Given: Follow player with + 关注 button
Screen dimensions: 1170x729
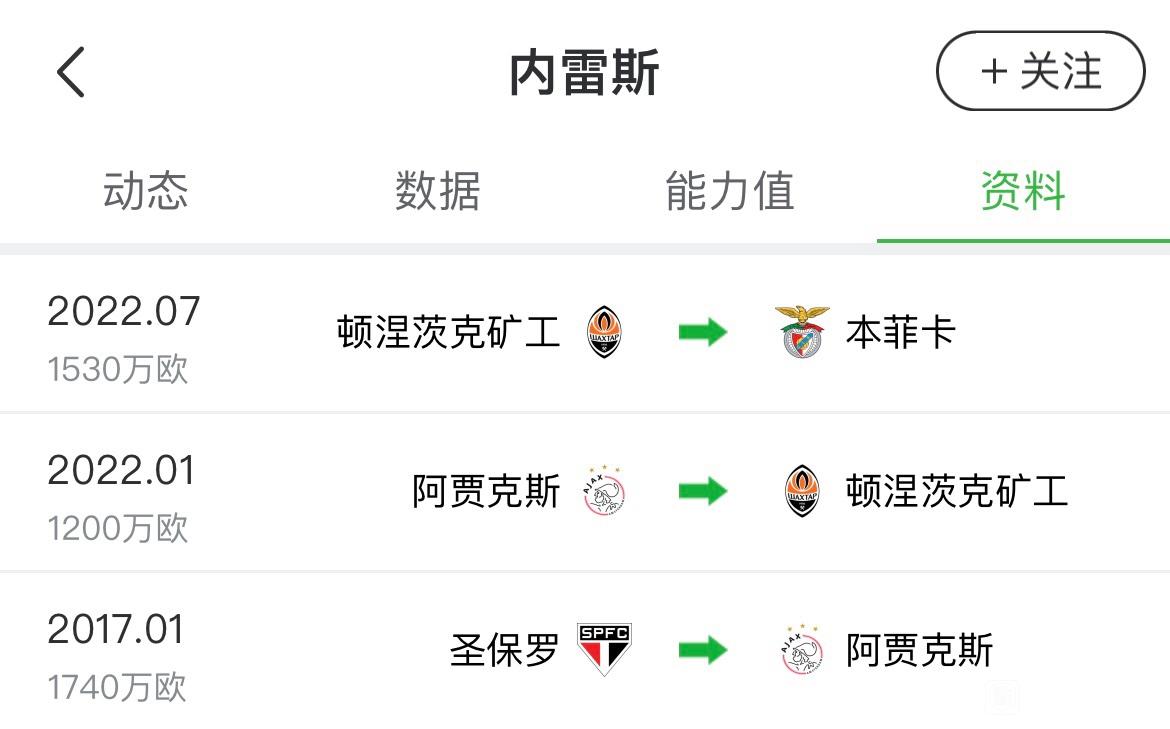Looking at the screenshot, I should tap(1041, 71).
